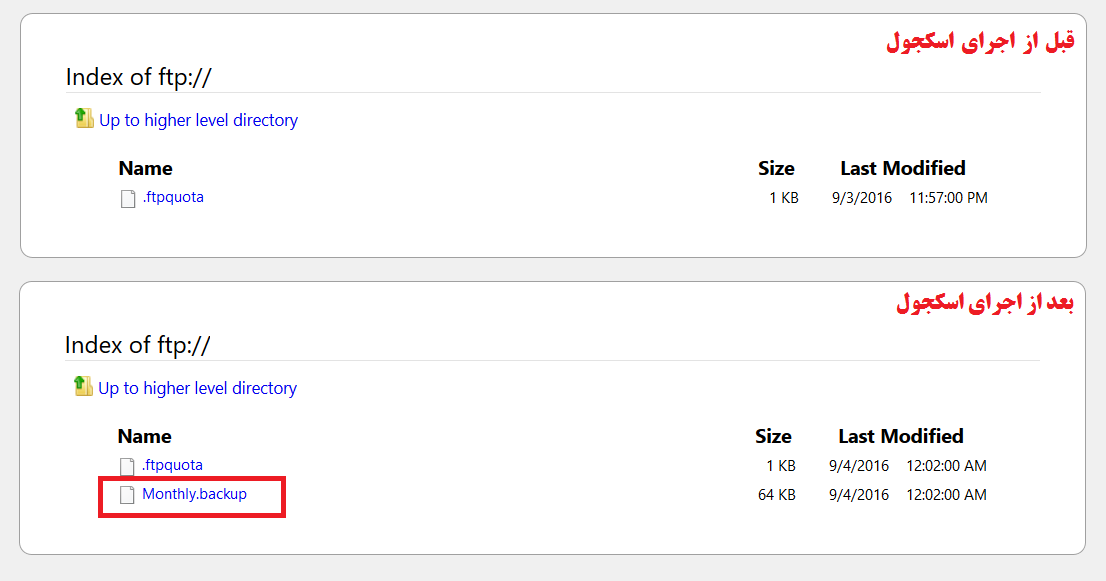Viewport: 1106px width, 581px height.
Task: Sort by Last Modified in the Monthly.backup listing
Action: click(901, 436)
